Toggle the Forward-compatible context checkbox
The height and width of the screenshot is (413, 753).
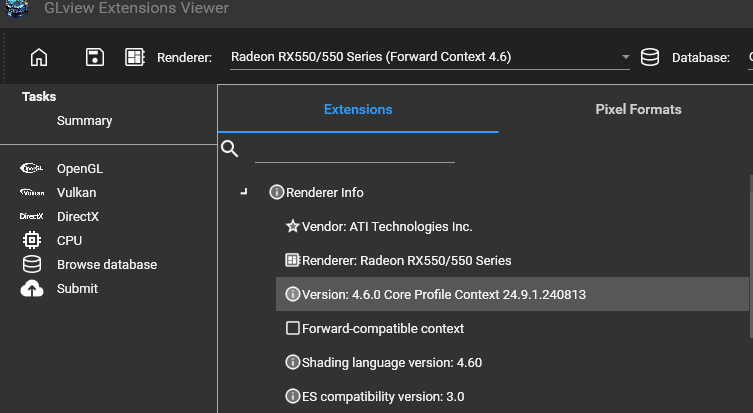tap(292, 328)
